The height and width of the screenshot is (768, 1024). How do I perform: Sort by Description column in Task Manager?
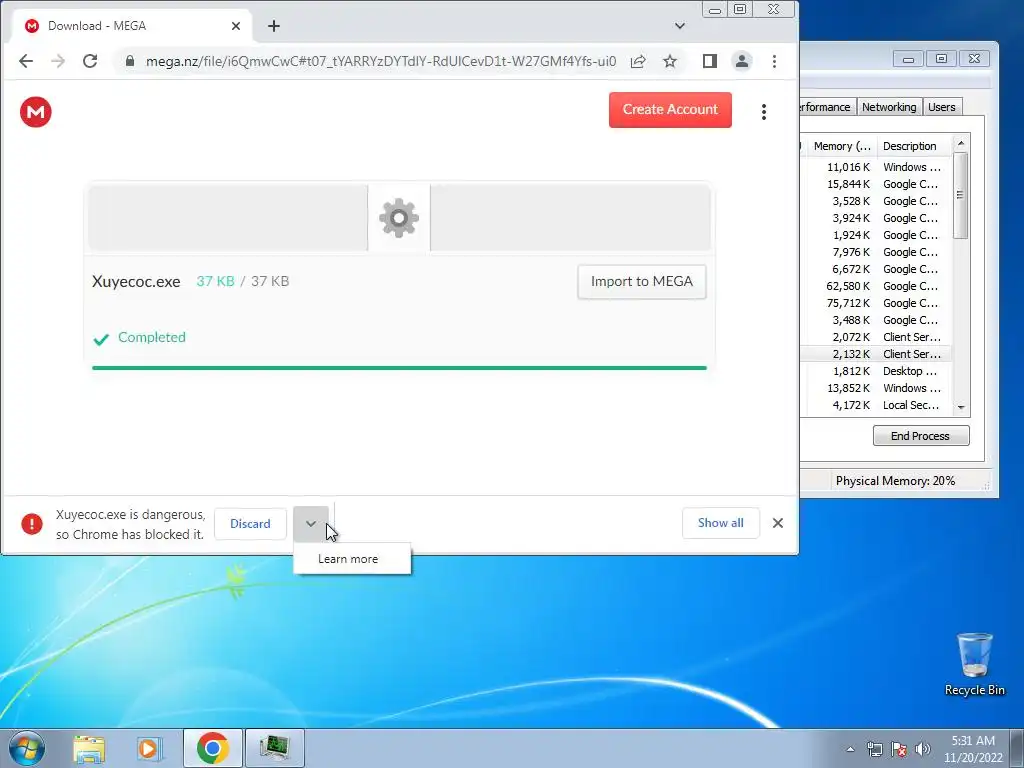914,146
